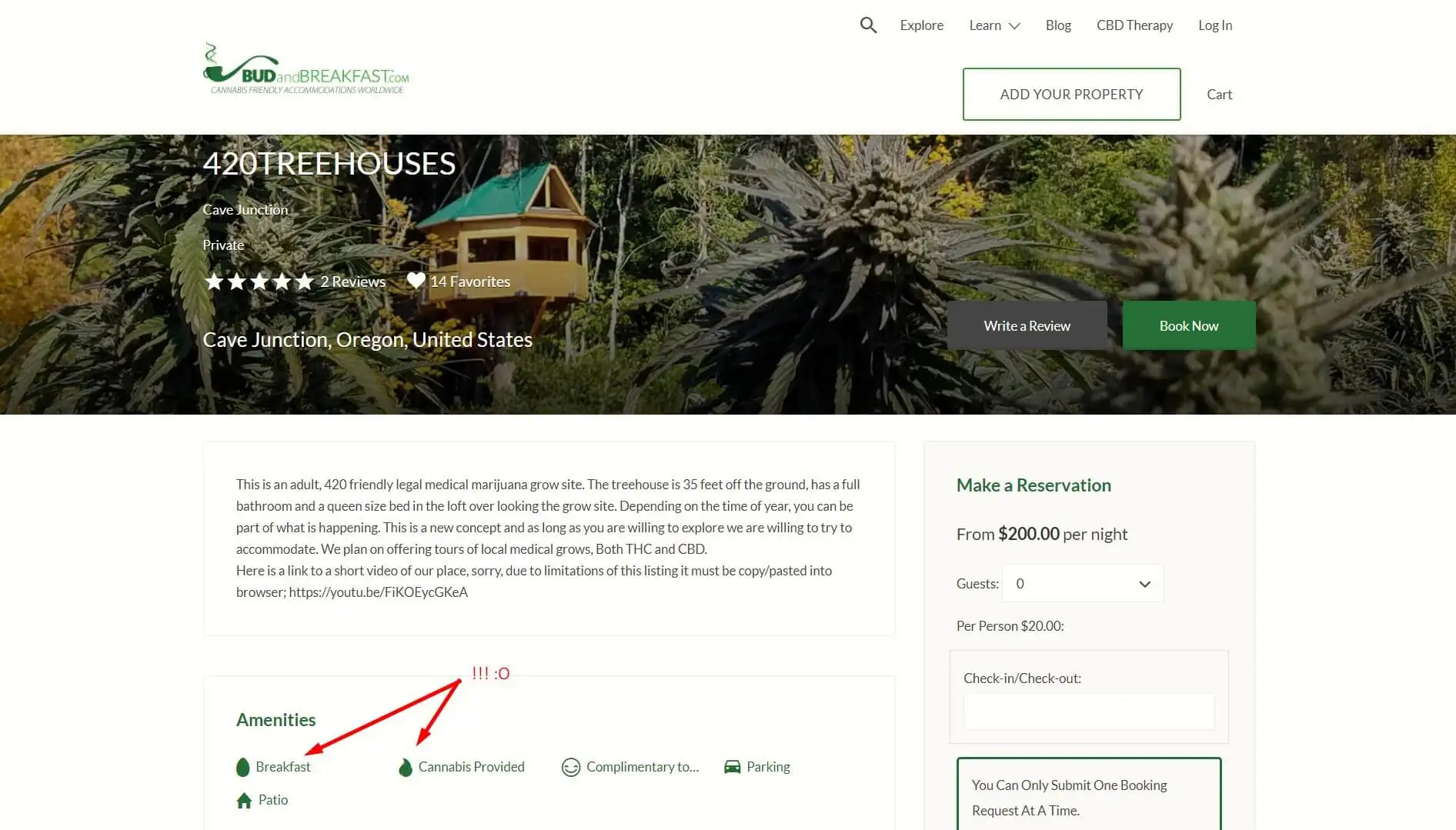Click the Parking car icon
The width and height of the screenshot is (1456, 830).
tap(733, 767)
